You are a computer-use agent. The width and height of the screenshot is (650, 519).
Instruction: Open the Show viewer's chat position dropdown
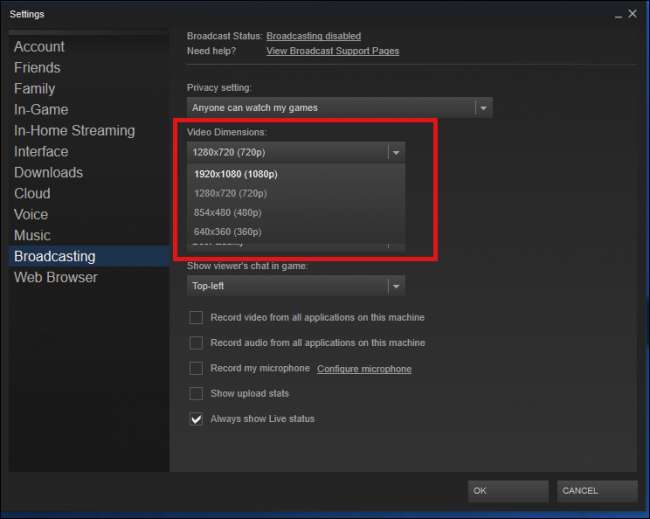point(296,286)
